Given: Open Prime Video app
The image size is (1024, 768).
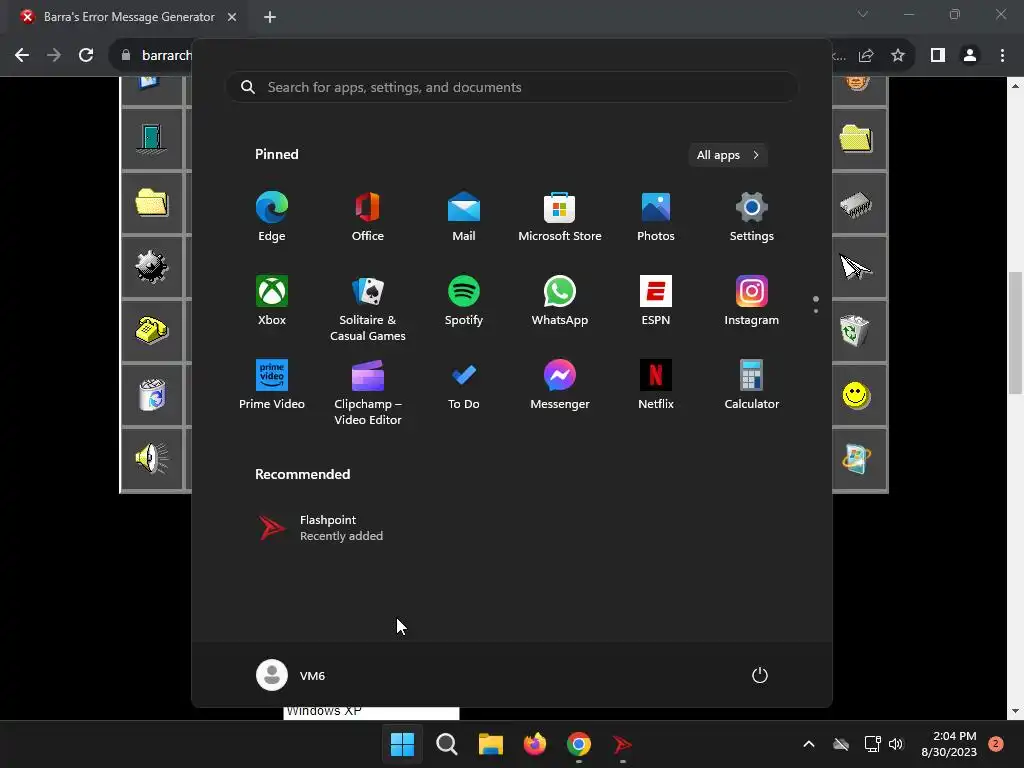Looking at the screenshot, I should tap(272, 385).
